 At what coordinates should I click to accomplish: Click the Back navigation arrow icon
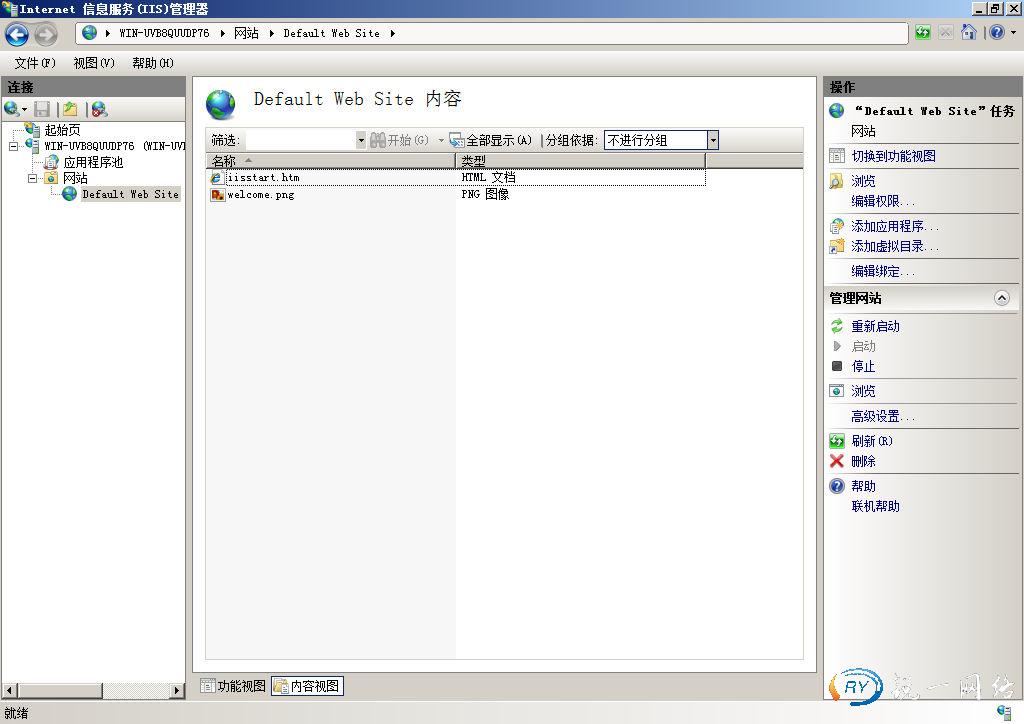[x=17, y=34]
